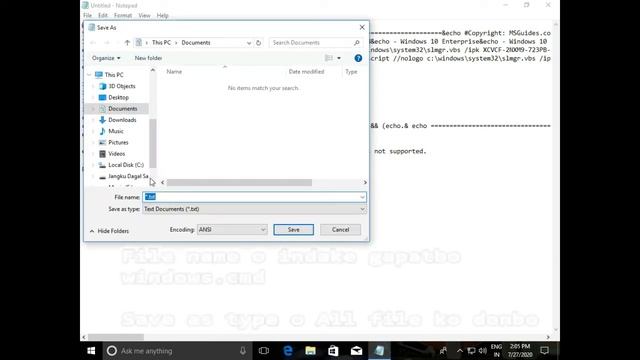Open Notepad Help menu
640x360 pixels.
coord(162,16)
